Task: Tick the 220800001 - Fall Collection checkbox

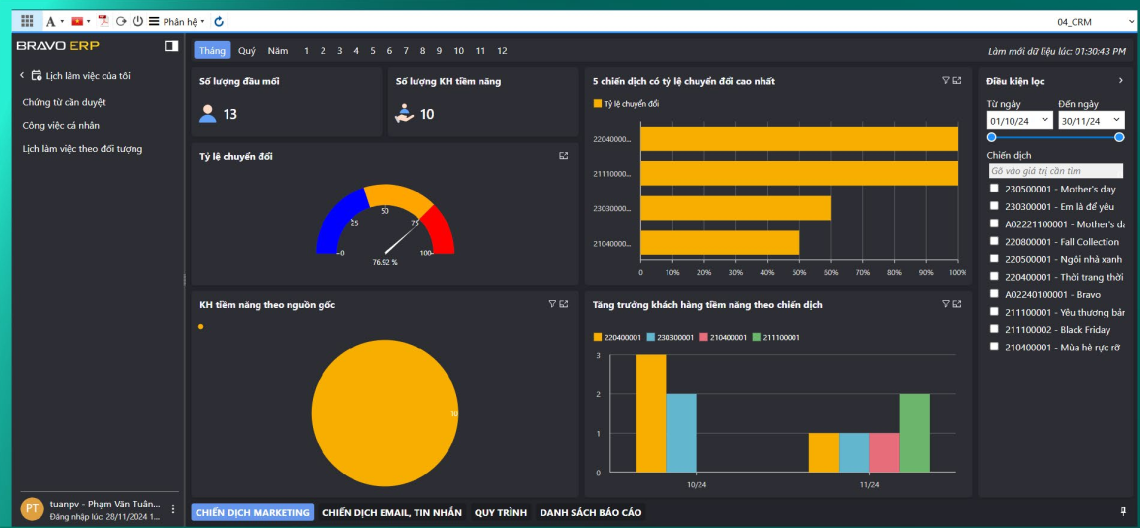Action: pos(994,241)
